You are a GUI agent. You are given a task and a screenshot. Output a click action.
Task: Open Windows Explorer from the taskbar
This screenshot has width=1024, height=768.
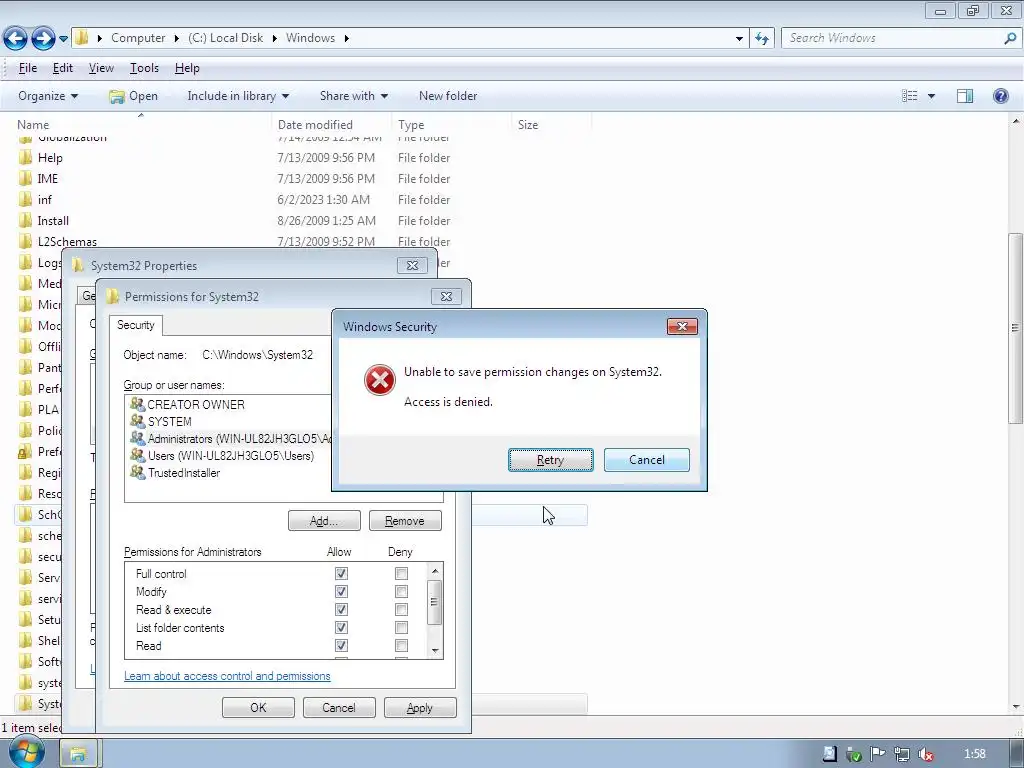click(x=78, y=754)
